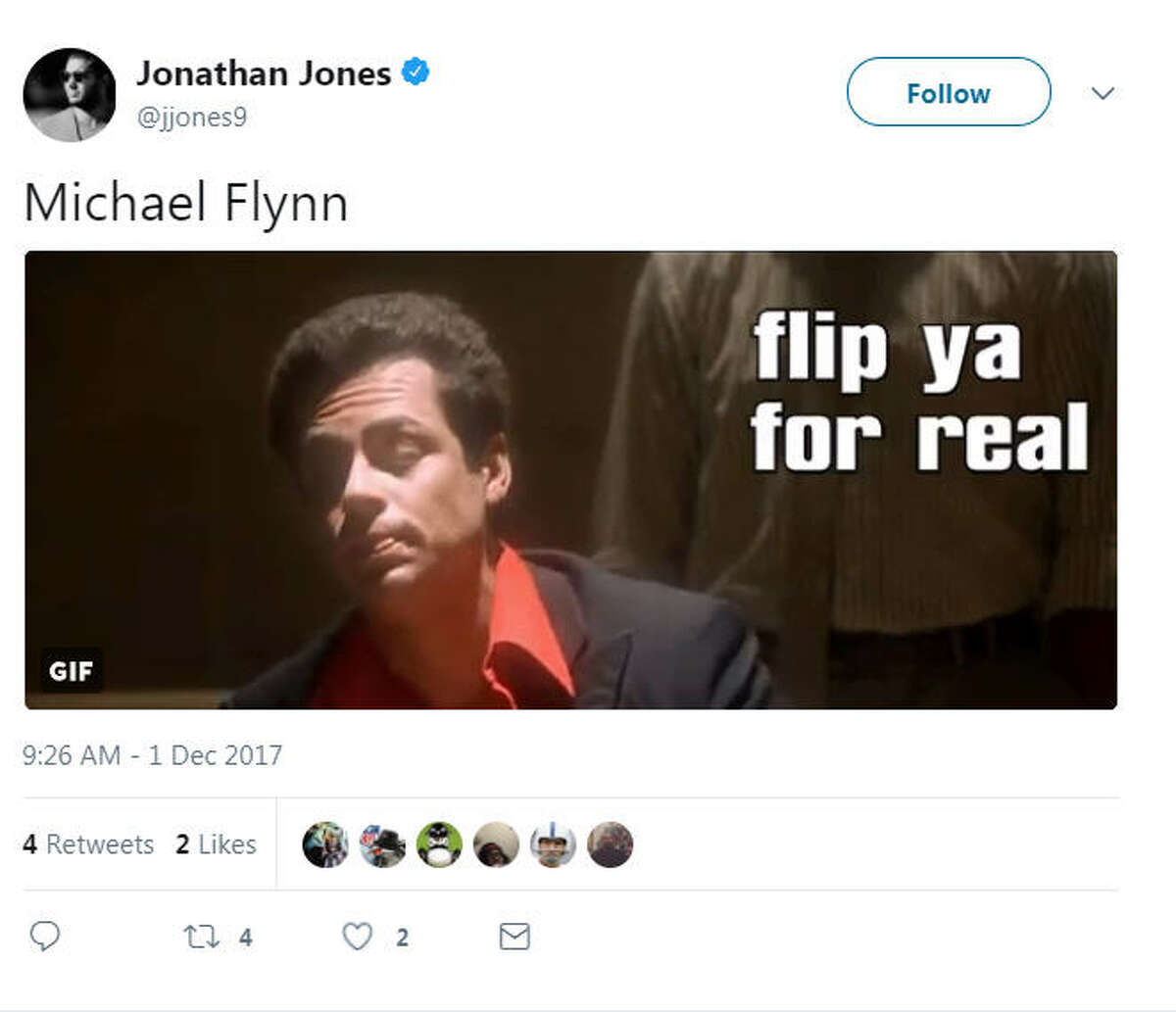
Task: Open the tweet timestamp link
Action: [x=153, y=755]
